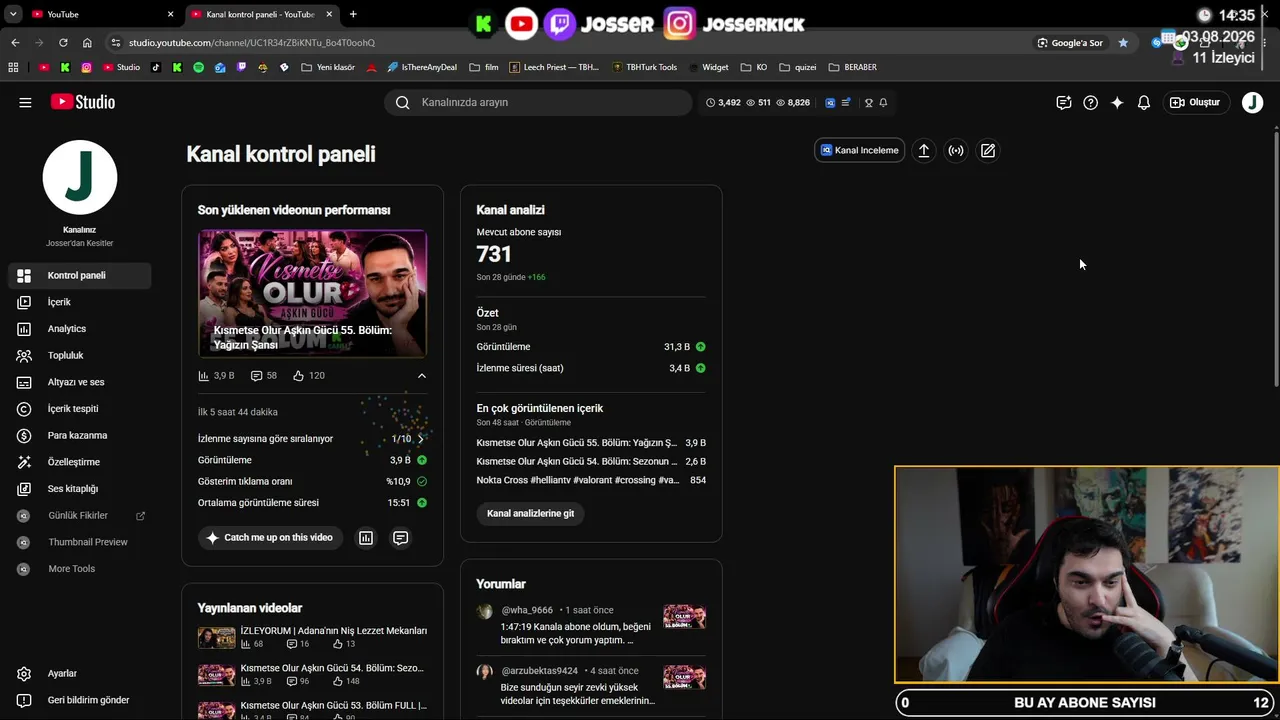Open Thumbnail Preview tool

(80, 542)
